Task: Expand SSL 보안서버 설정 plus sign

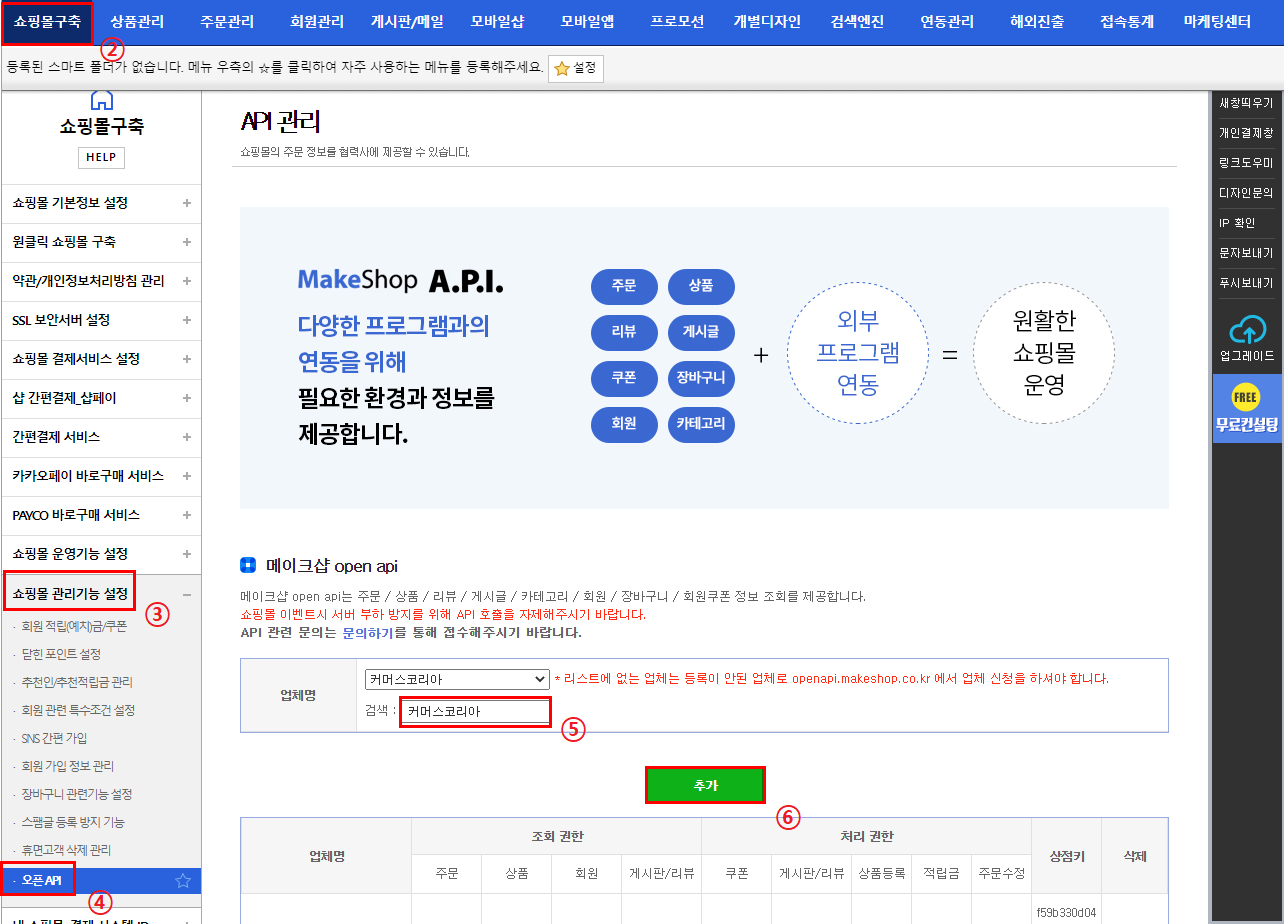Action: click(187, 320)
